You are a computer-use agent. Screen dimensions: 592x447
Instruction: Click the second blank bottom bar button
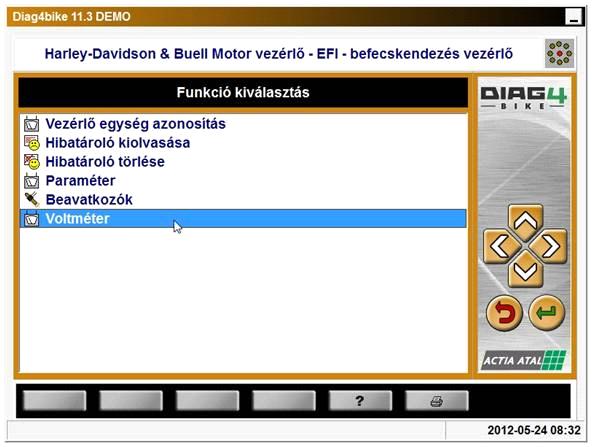click(131, 401)
